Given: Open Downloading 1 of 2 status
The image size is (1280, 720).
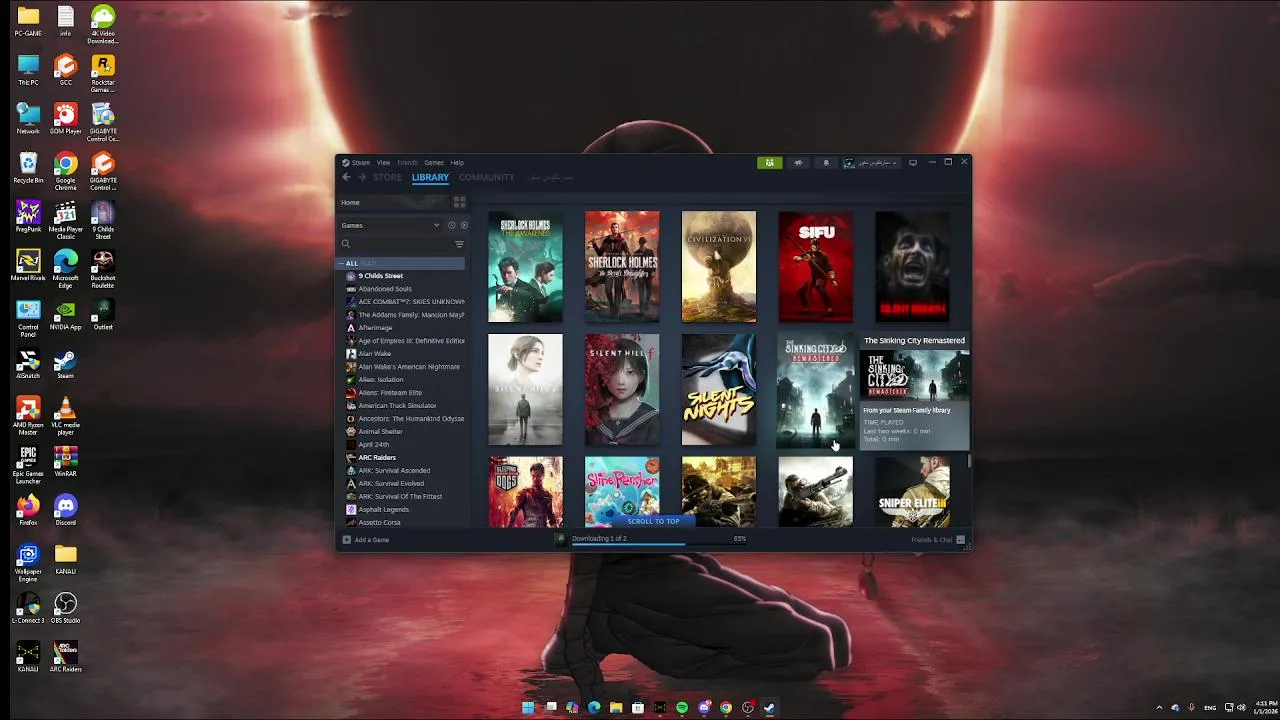Looking at the screenshot, I should [x=599, y=538].
